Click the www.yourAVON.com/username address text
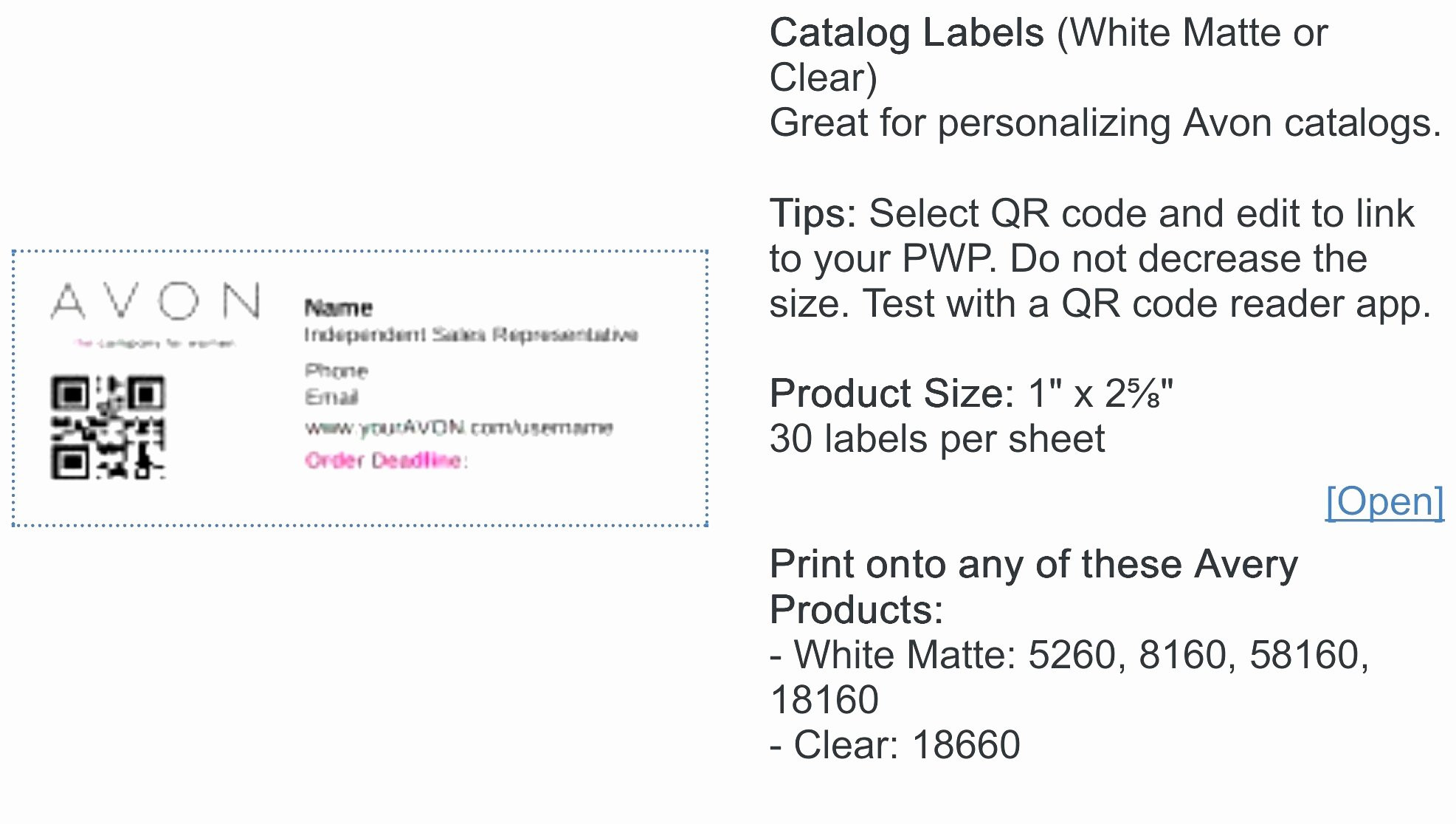 point(459,428)
